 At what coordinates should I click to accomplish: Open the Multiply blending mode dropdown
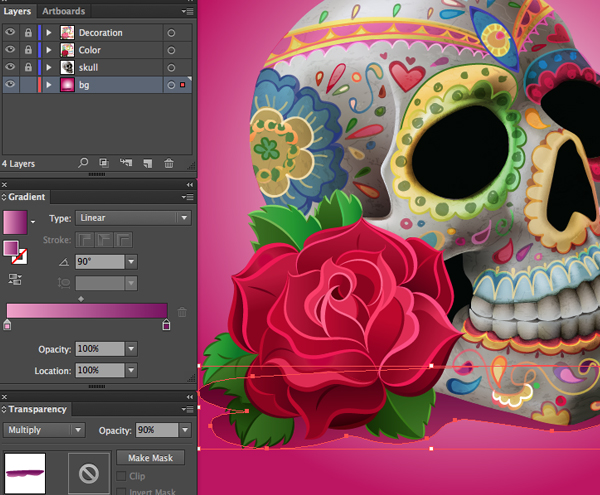coord(44,430)
